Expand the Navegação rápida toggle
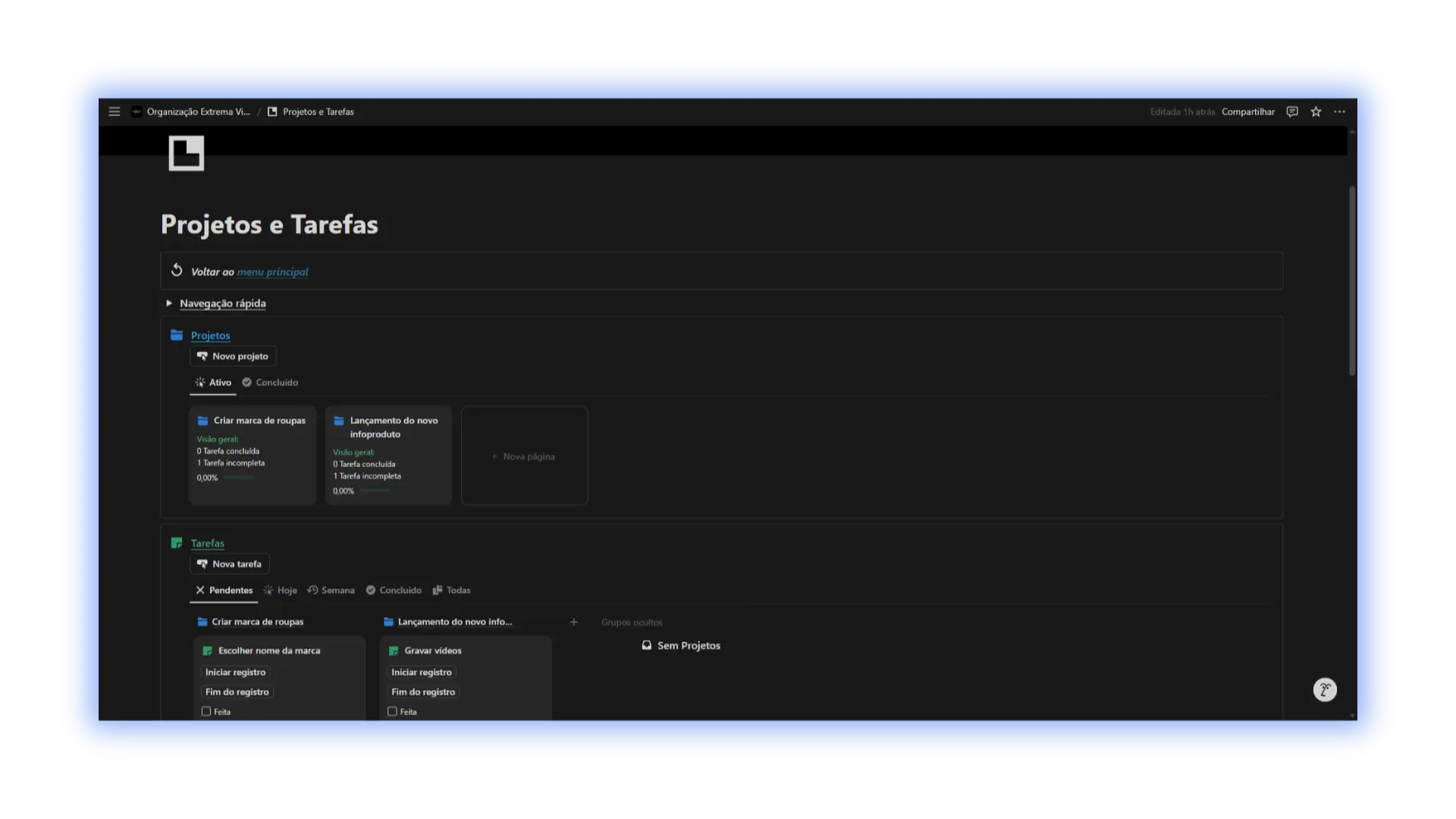The width and height of the screenshot is (1456, 819). tap(169, 303)
